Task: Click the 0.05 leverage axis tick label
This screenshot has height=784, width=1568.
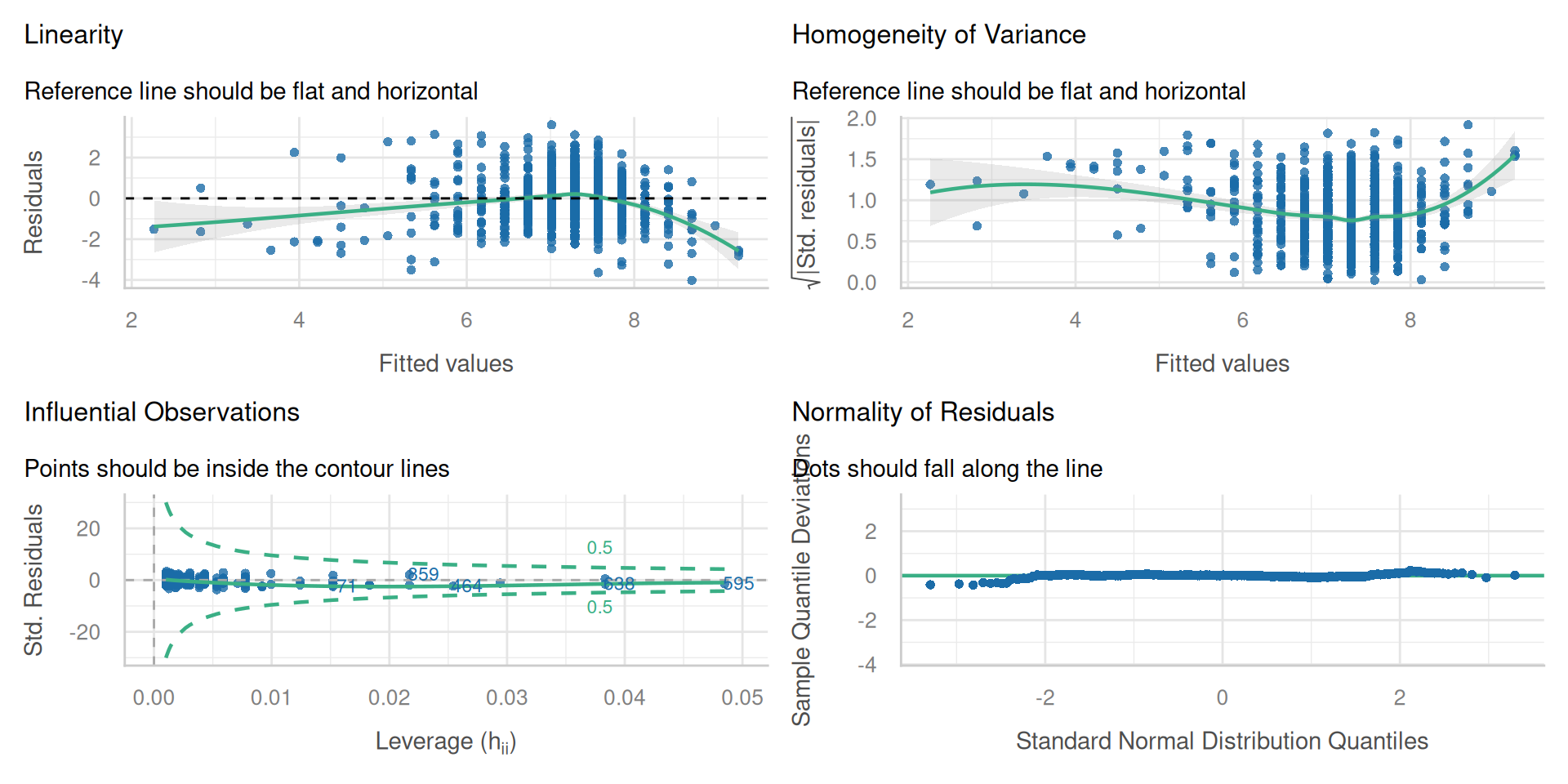Action: pyautogui.click(x=742, y=698)
